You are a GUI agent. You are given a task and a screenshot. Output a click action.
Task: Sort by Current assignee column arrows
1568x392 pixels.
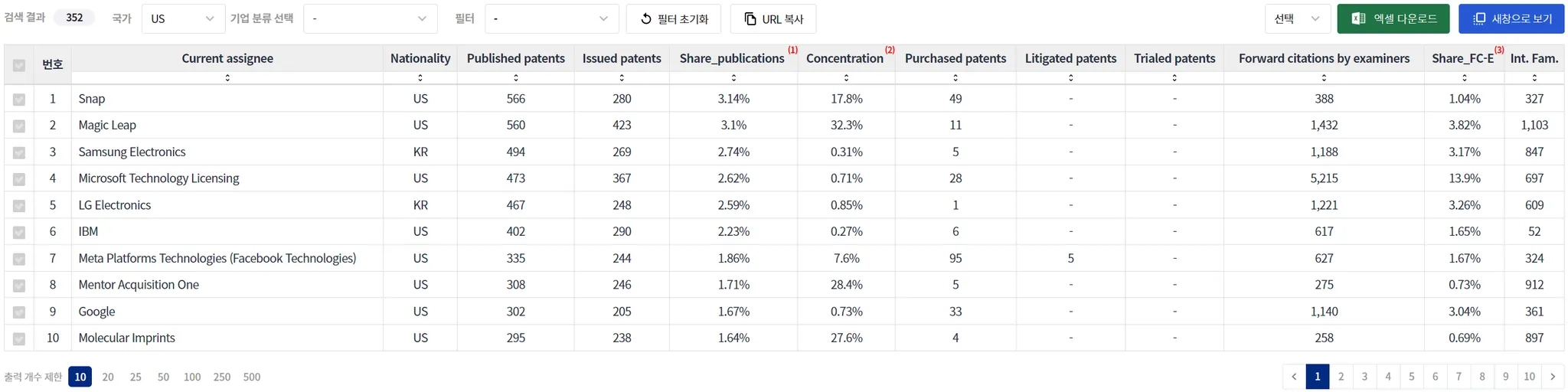[x=227, y=78]
